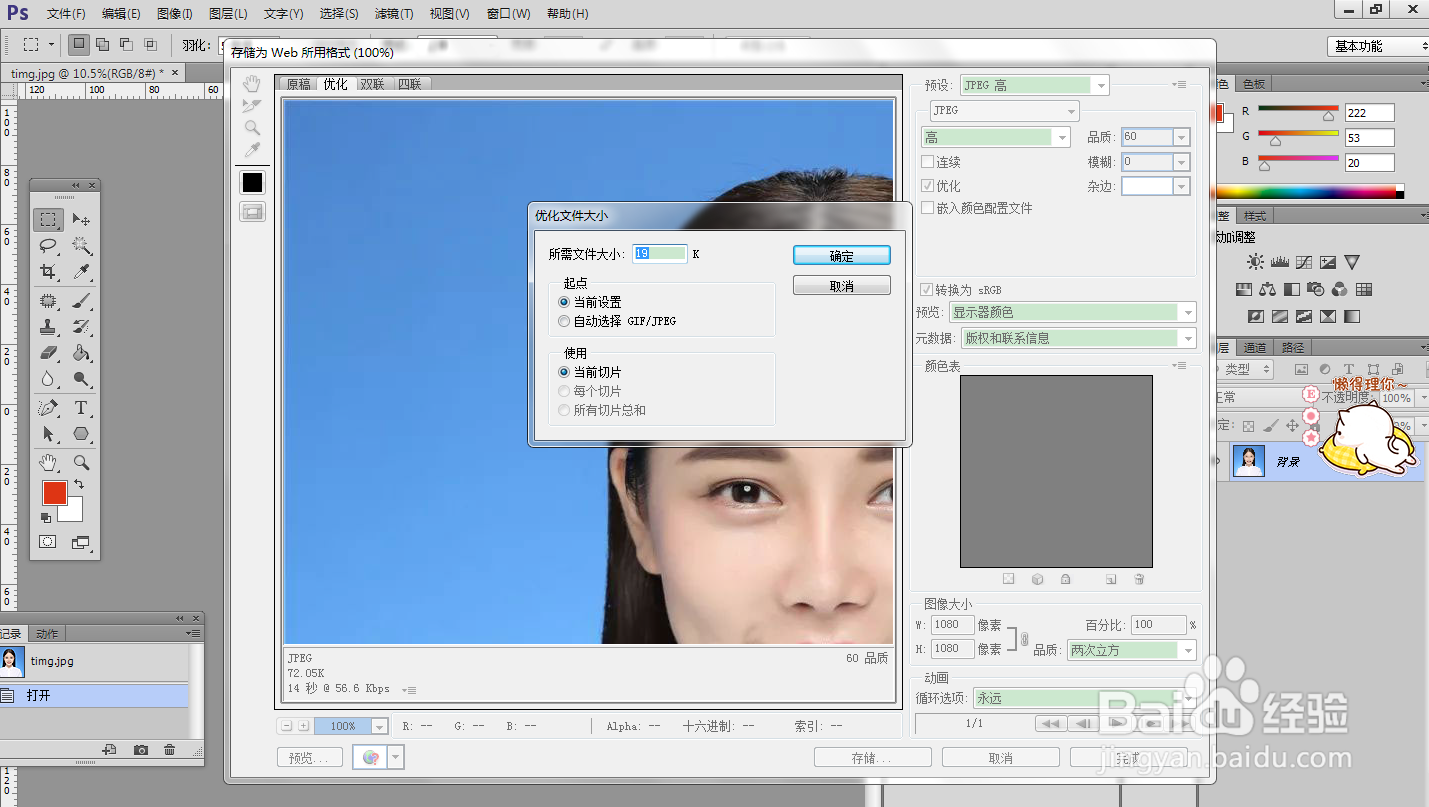The width and height of the screenshot is (1429, 807).
Task: Select the Lasso tool in Photoshop toolbox
Action: pyautogui.click(x=48, y=245)
